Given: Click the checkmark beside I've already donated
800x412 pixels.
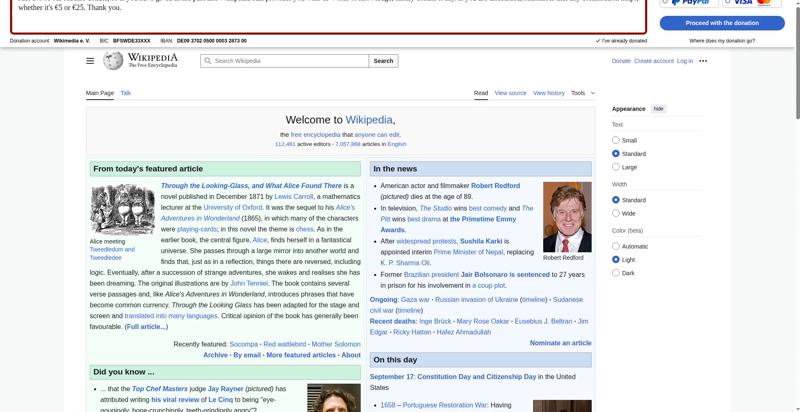Looking at the screenshot, I should (x=597, y=41).
